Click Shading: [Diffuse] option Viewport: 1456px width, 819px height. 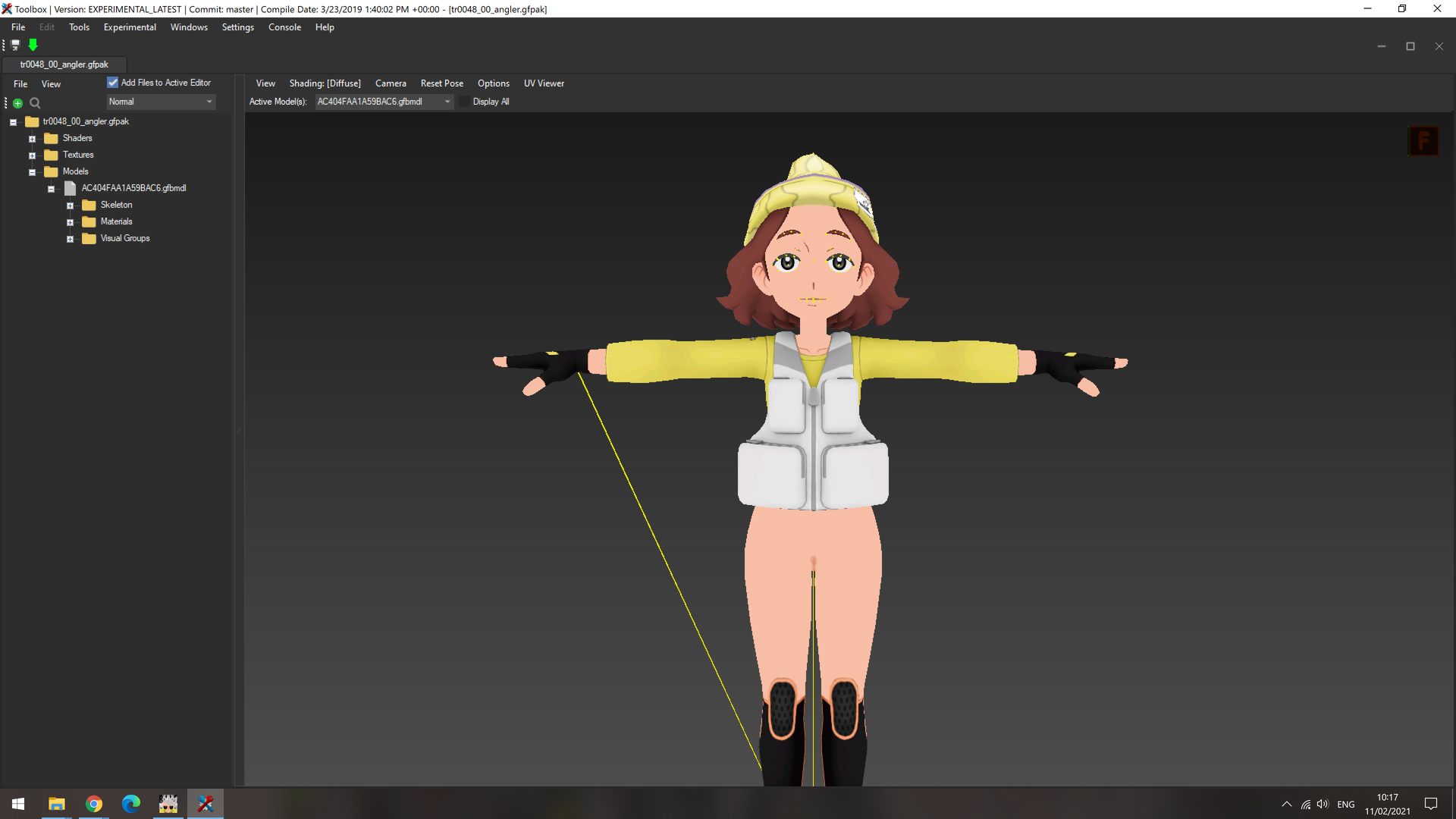[x=325, y=83]
